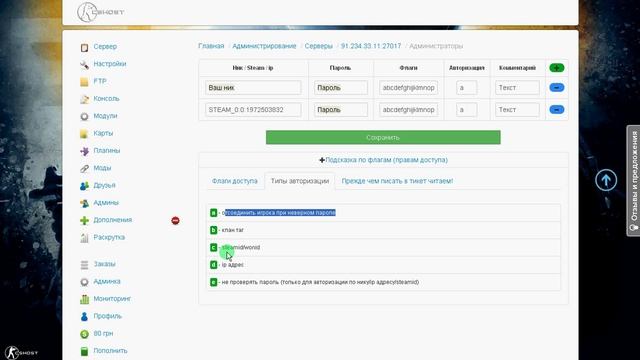Click the Авторизация field in first row
Screen dimensions: 640x360
click(x=467, y=88)
